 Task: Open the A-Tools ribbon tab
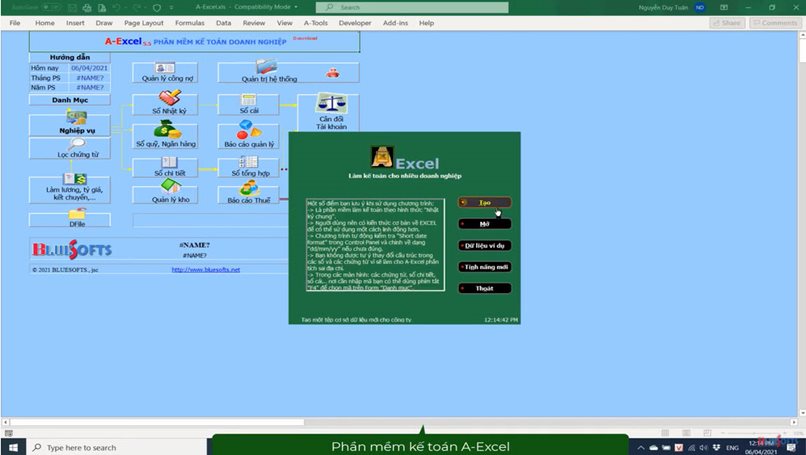point(316,23)
